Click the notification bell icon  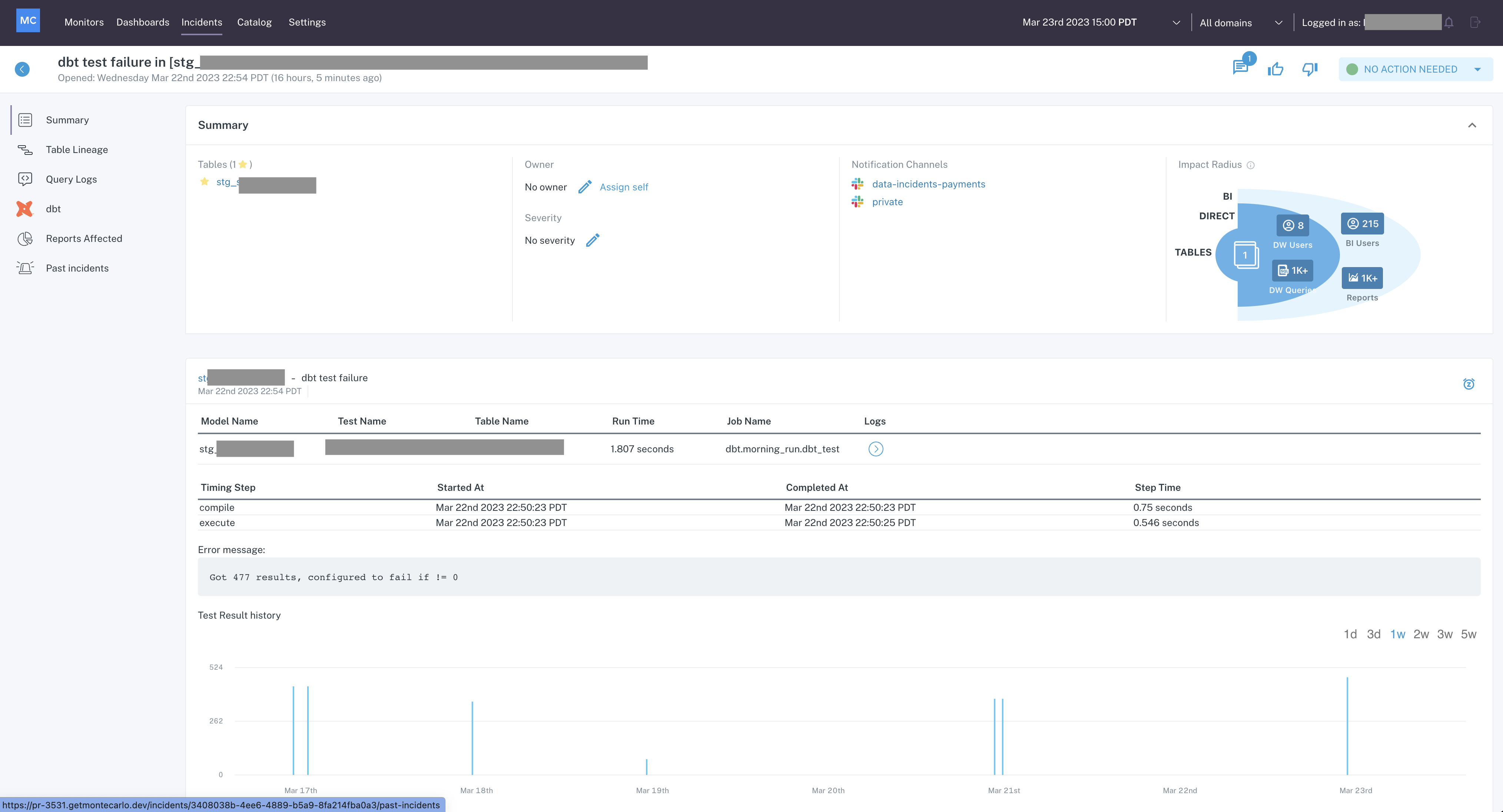pos(1449,22)
